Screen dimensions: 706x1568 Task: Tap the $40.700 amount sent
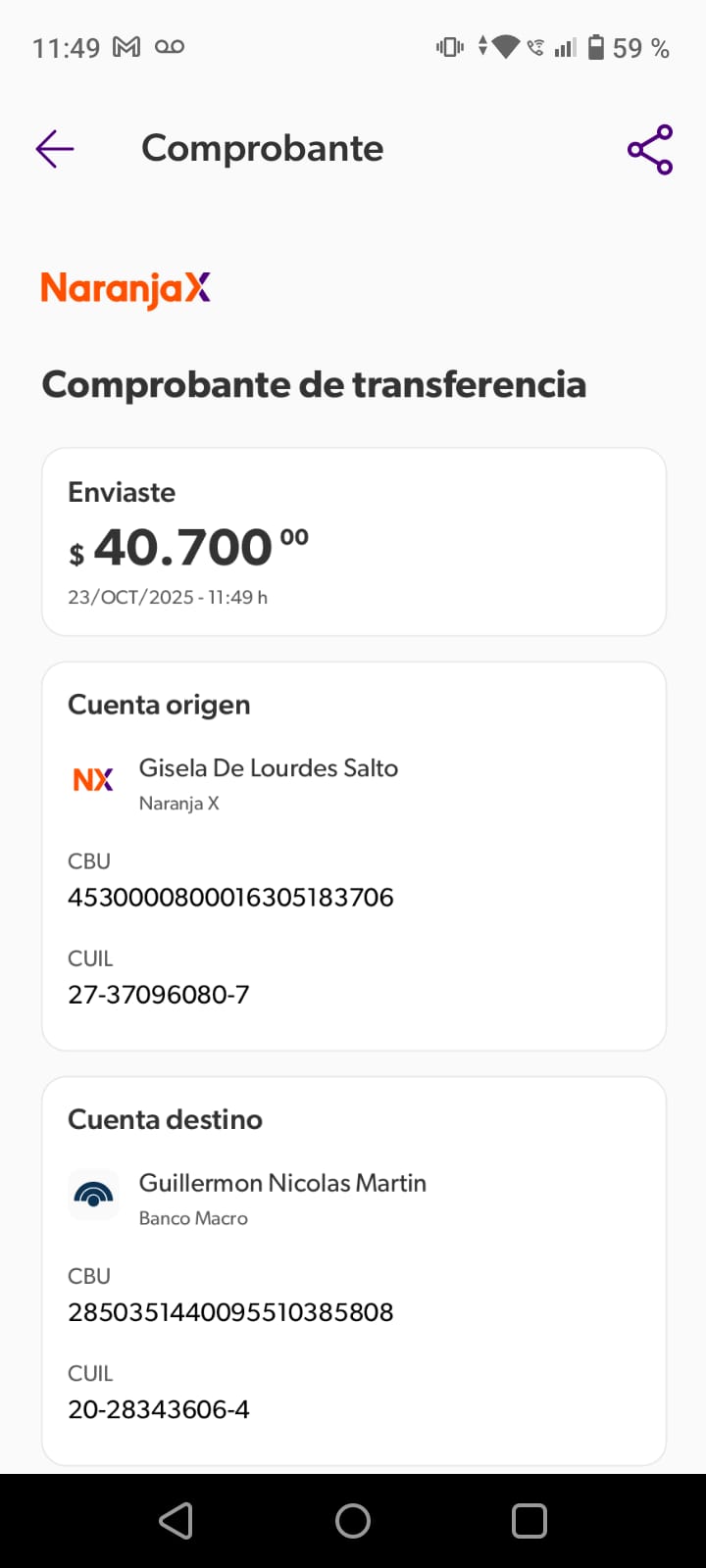(187, 547)
